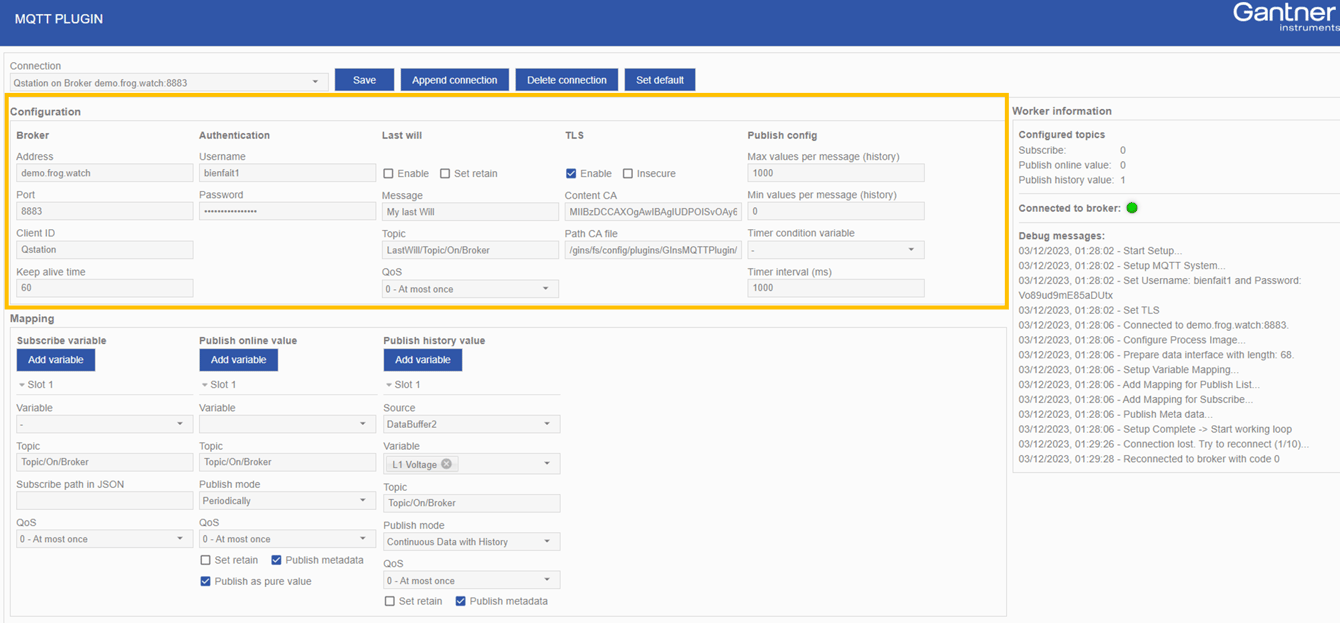Check the Insecure TLS option

pos(628,172)
